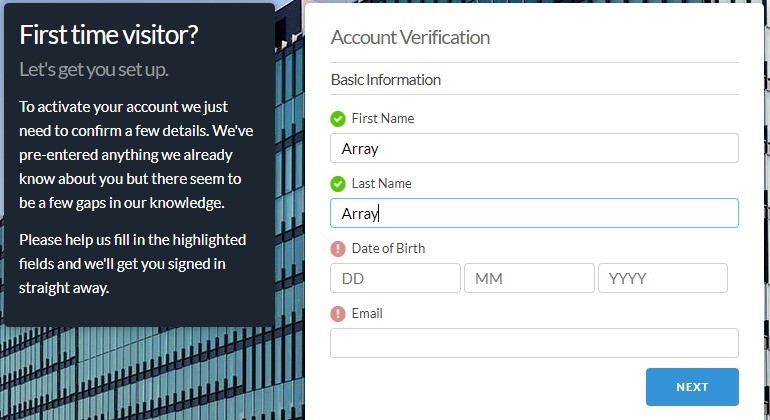770x420 pixels.
Task: Select the MM month input box
Action: coord(529,278)
